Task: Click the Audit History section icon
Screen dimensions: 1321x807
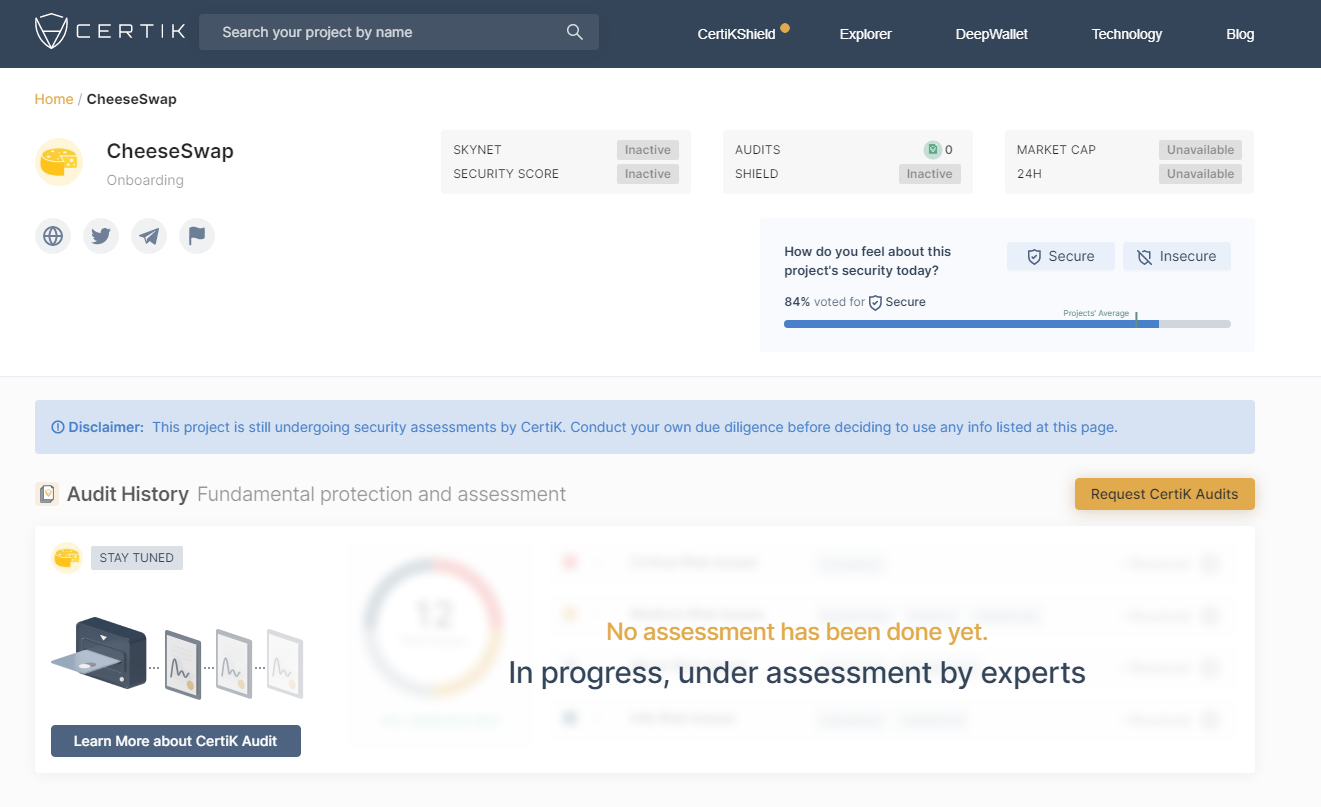Action: [47, 494]
